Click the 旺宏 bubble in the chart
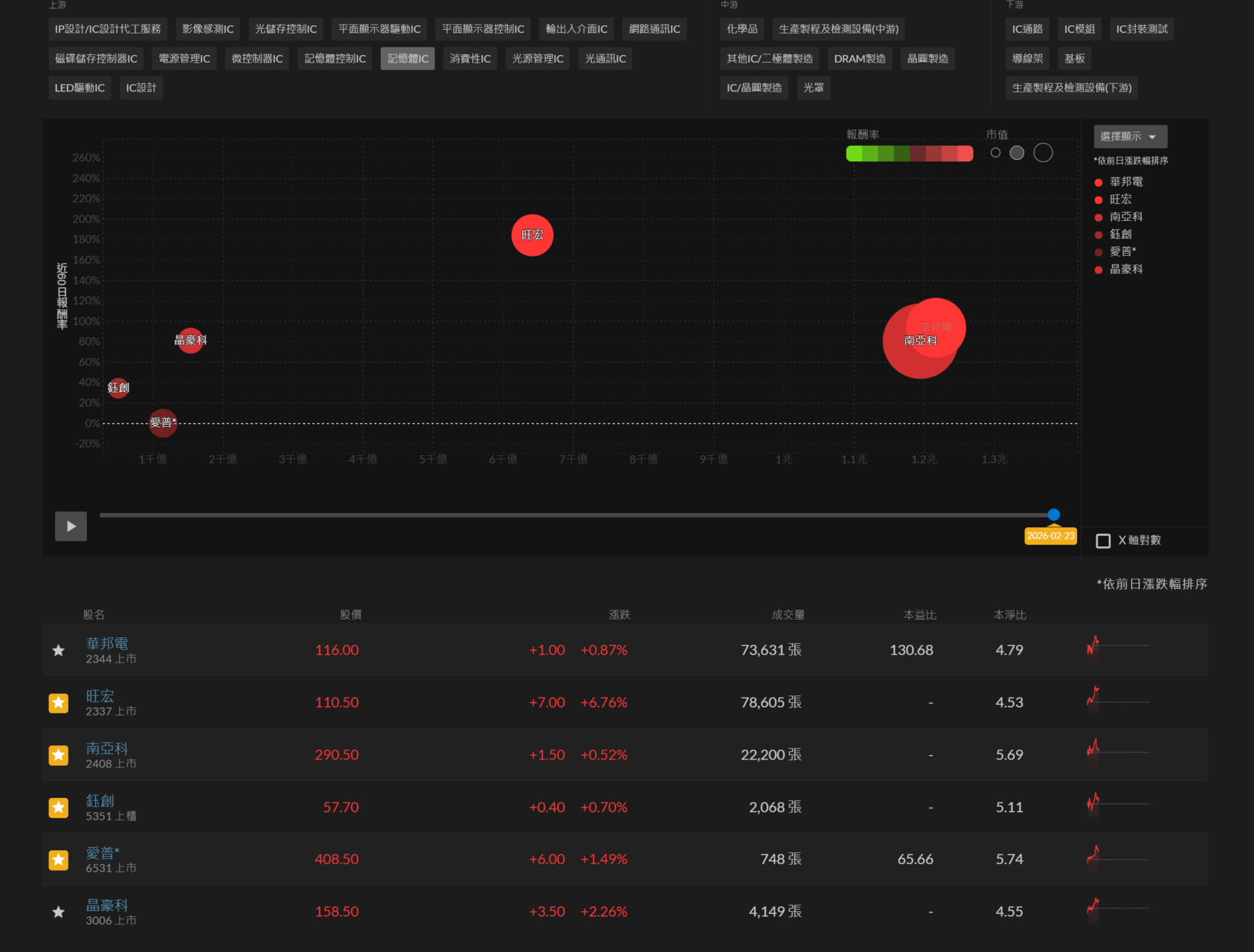The height and width of the screenshot is (952, 1254). pyautogui.click(x=532, y=235)
